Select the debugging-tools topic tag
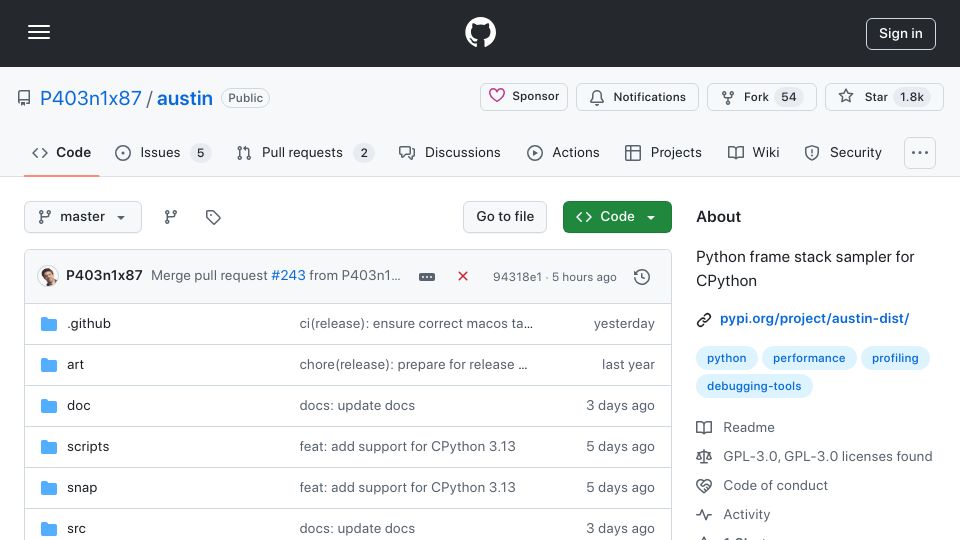The image size is (960, 540). click(754, 386)
